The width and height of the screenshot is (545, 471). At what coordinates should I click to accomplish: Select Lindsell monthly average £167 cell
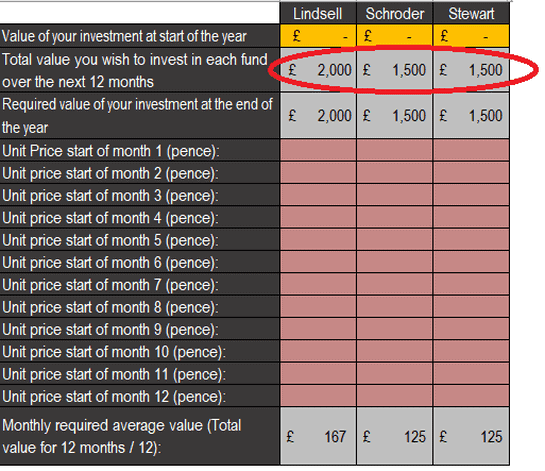click(x=318, y=436)
